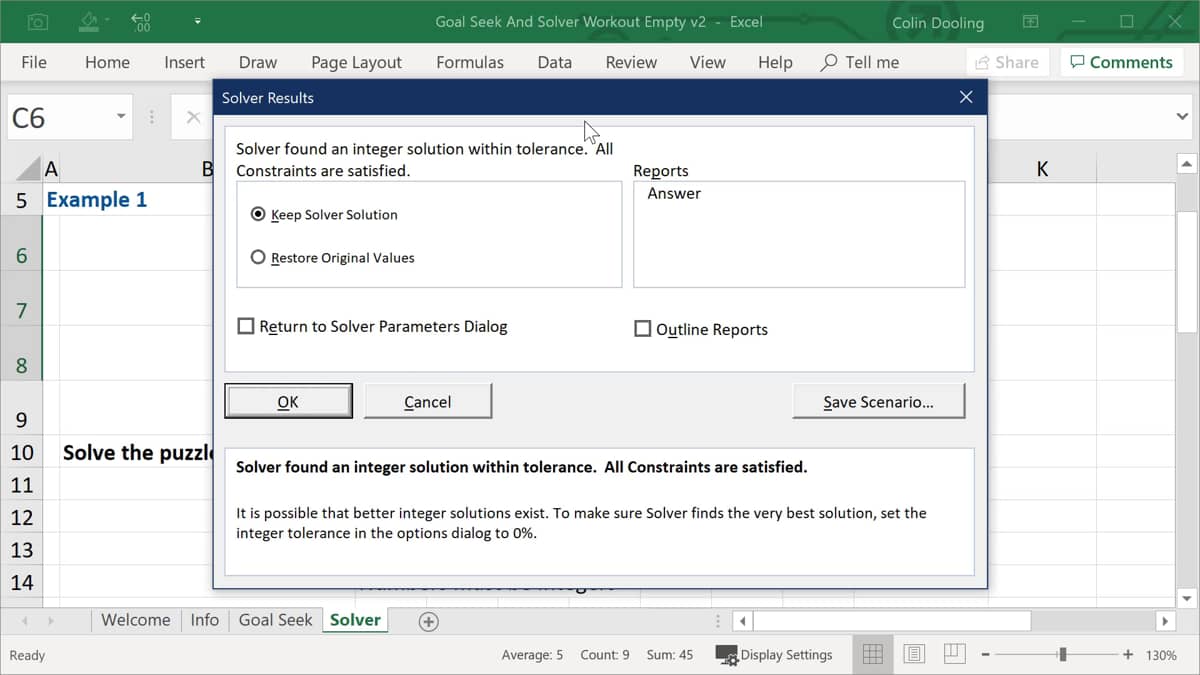Click Sum: 45 in status bar
The height and width of the screenshot is (675, 1200).
pyautogui.click(x=669, y=655)
